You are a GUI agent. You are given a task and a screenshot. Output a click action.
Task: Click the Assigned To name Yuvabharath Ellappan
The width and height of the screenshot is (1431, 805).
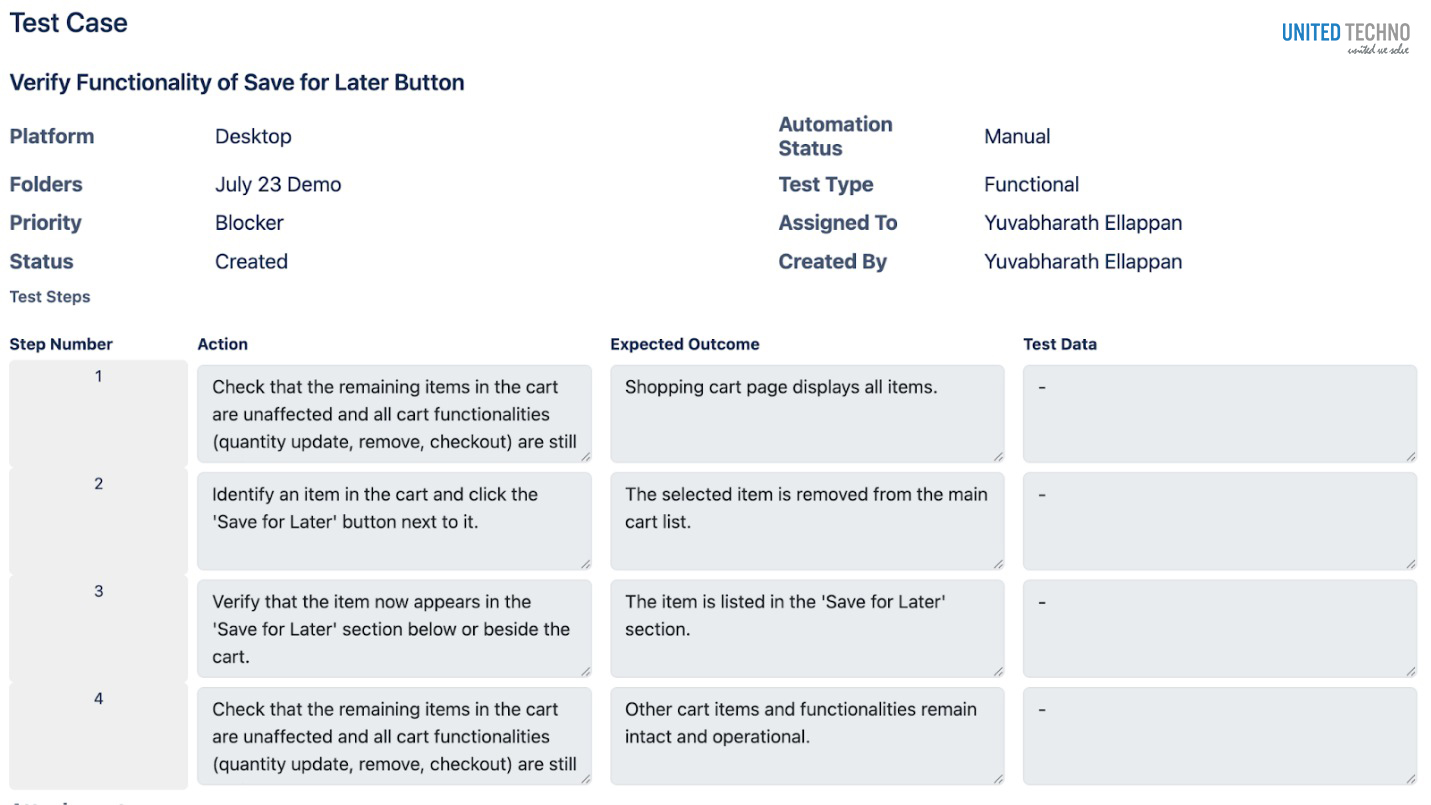point(1082,223)
